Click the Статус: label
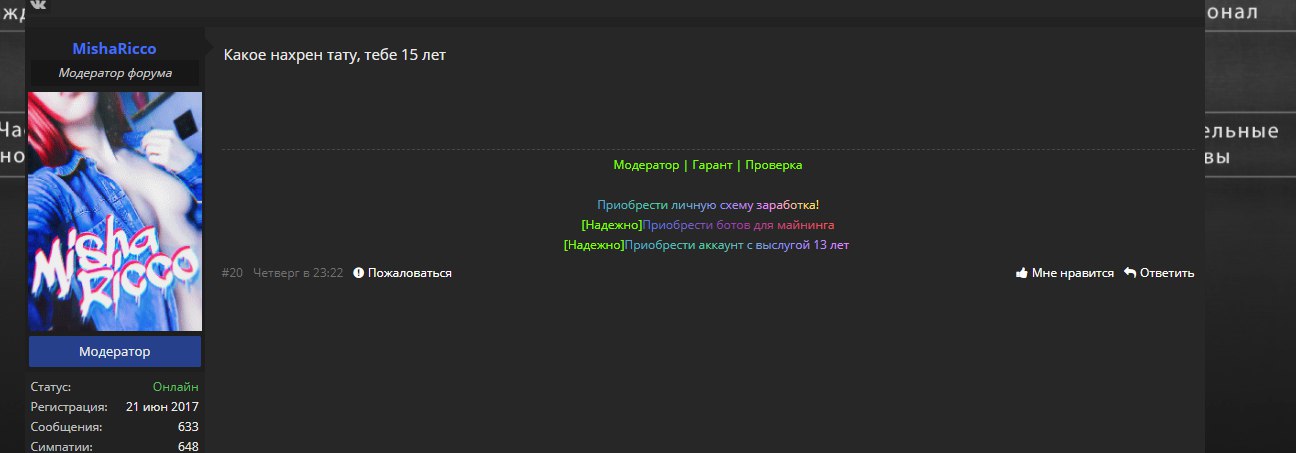This screenshot has width=1296, height=453. pos(51,387)
